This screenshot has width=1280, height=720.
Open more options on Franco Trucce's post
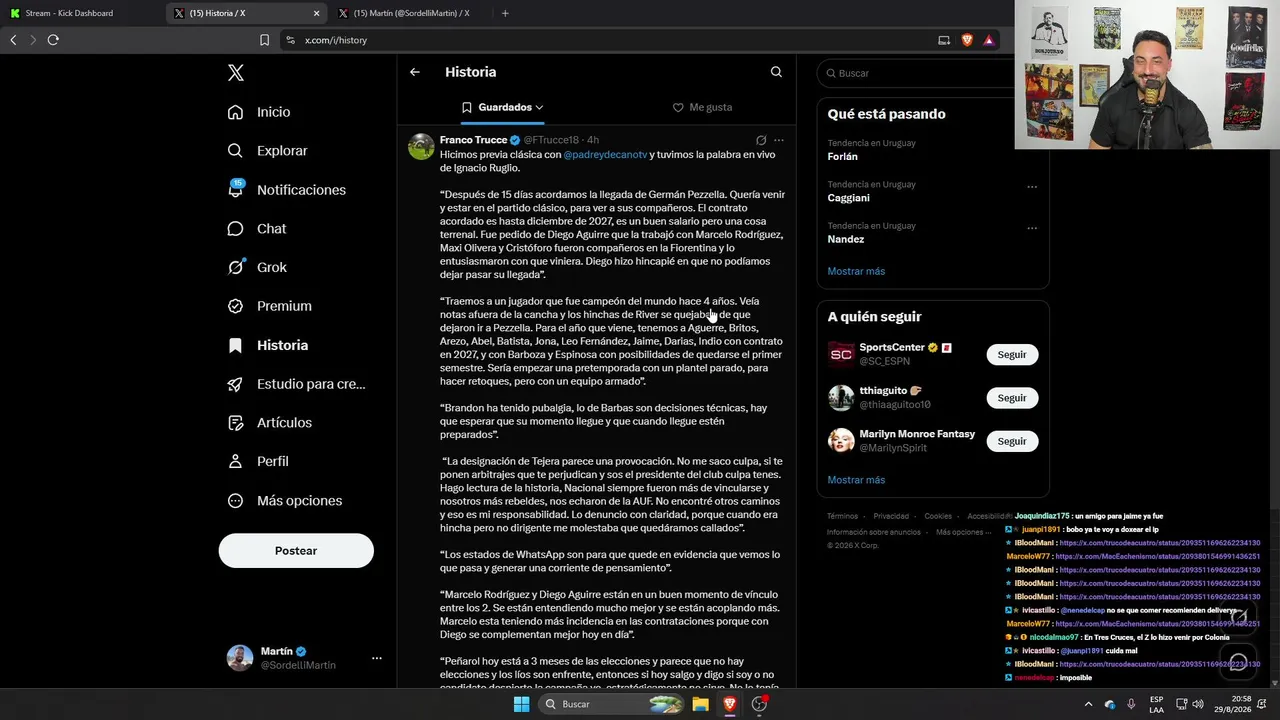point(779,140)
